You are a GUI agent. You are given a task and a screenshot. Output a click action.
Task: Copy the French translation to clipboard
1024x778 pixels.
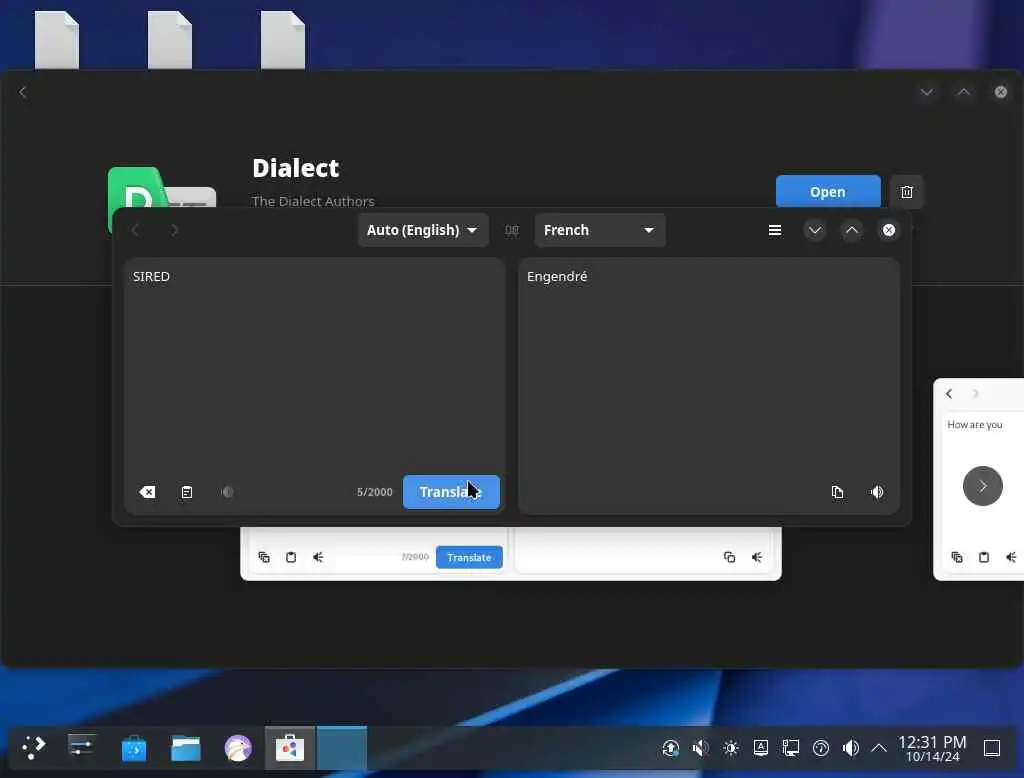point(837,492)
